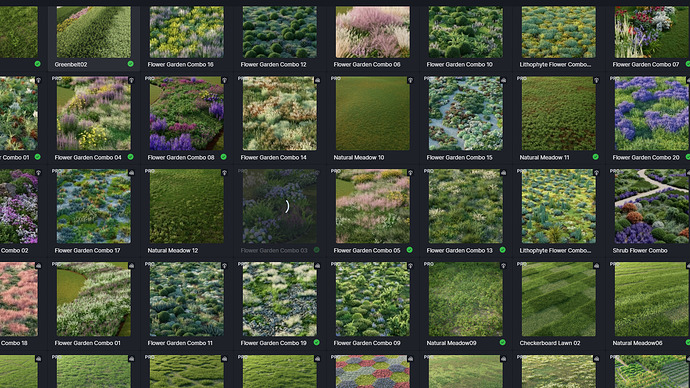Select the hexagon flower pattern thumbnail in bottom row

tap(373, 372)
